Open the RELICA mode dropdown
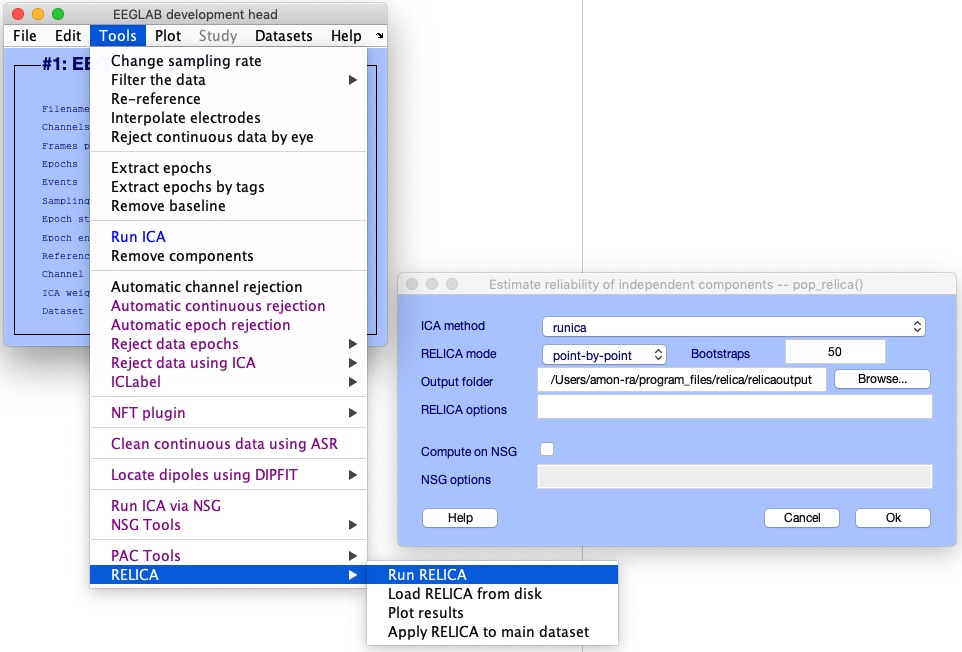962x652 pixels. coord(604,354)
